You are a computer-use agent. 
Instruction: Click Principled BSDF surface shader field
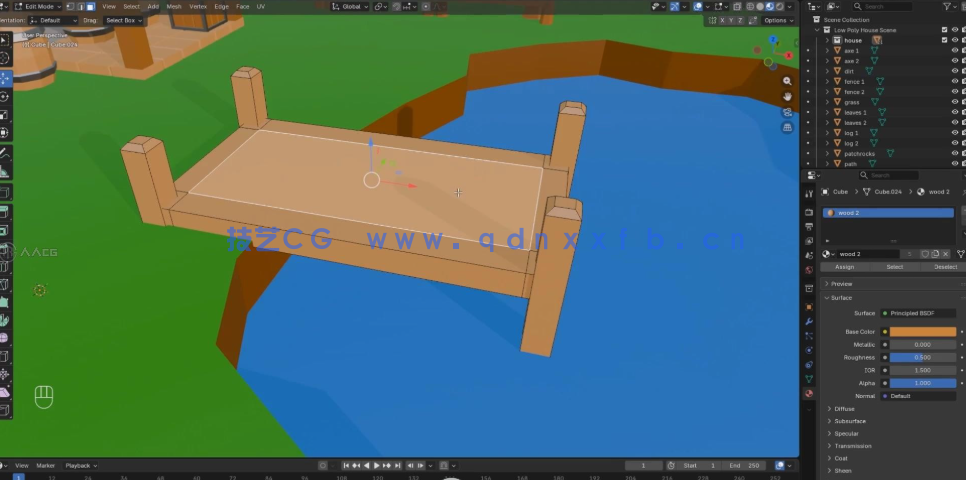pyautogui.click(x=918, y=313)
